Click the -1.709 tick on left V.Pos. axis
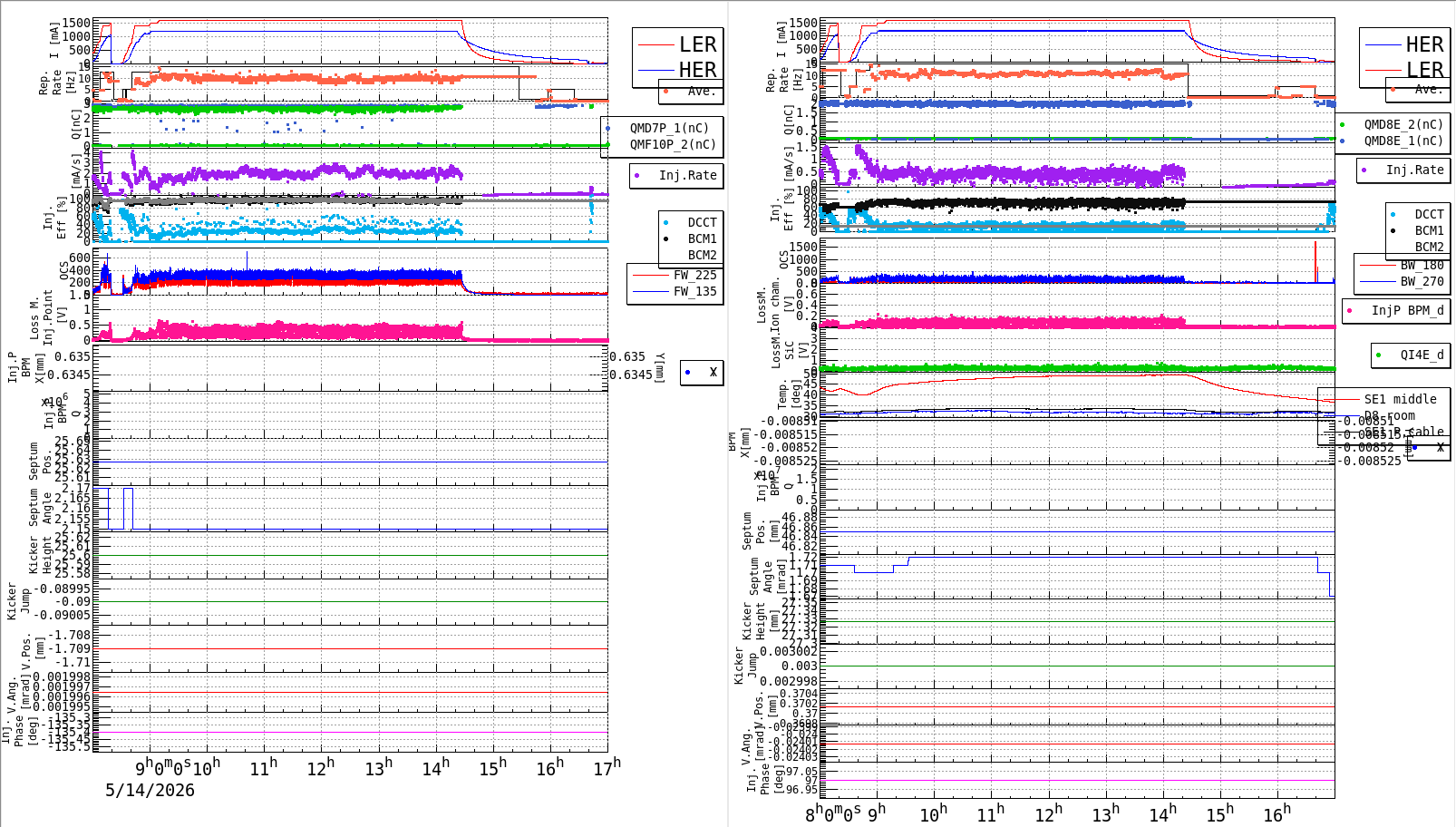This screenshot has width=1456, height=827. point(70,648)
